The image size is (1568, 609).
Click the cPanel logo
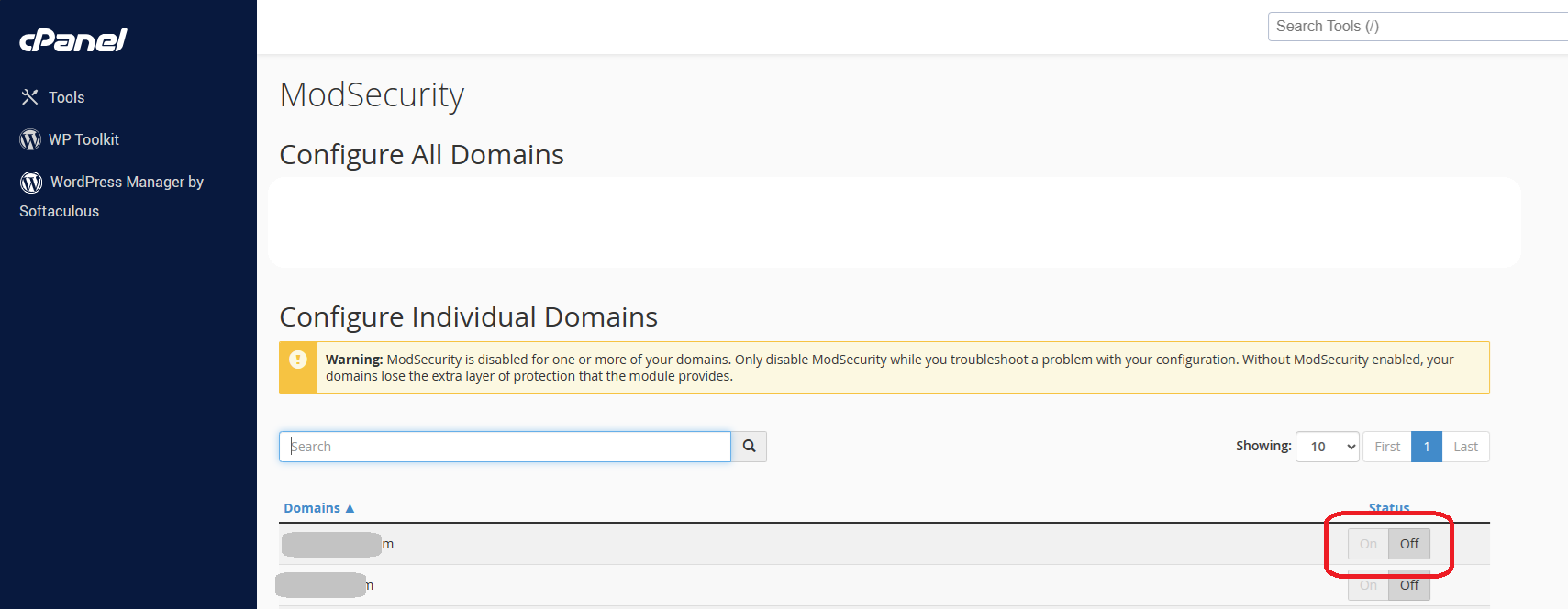point(72,39)
